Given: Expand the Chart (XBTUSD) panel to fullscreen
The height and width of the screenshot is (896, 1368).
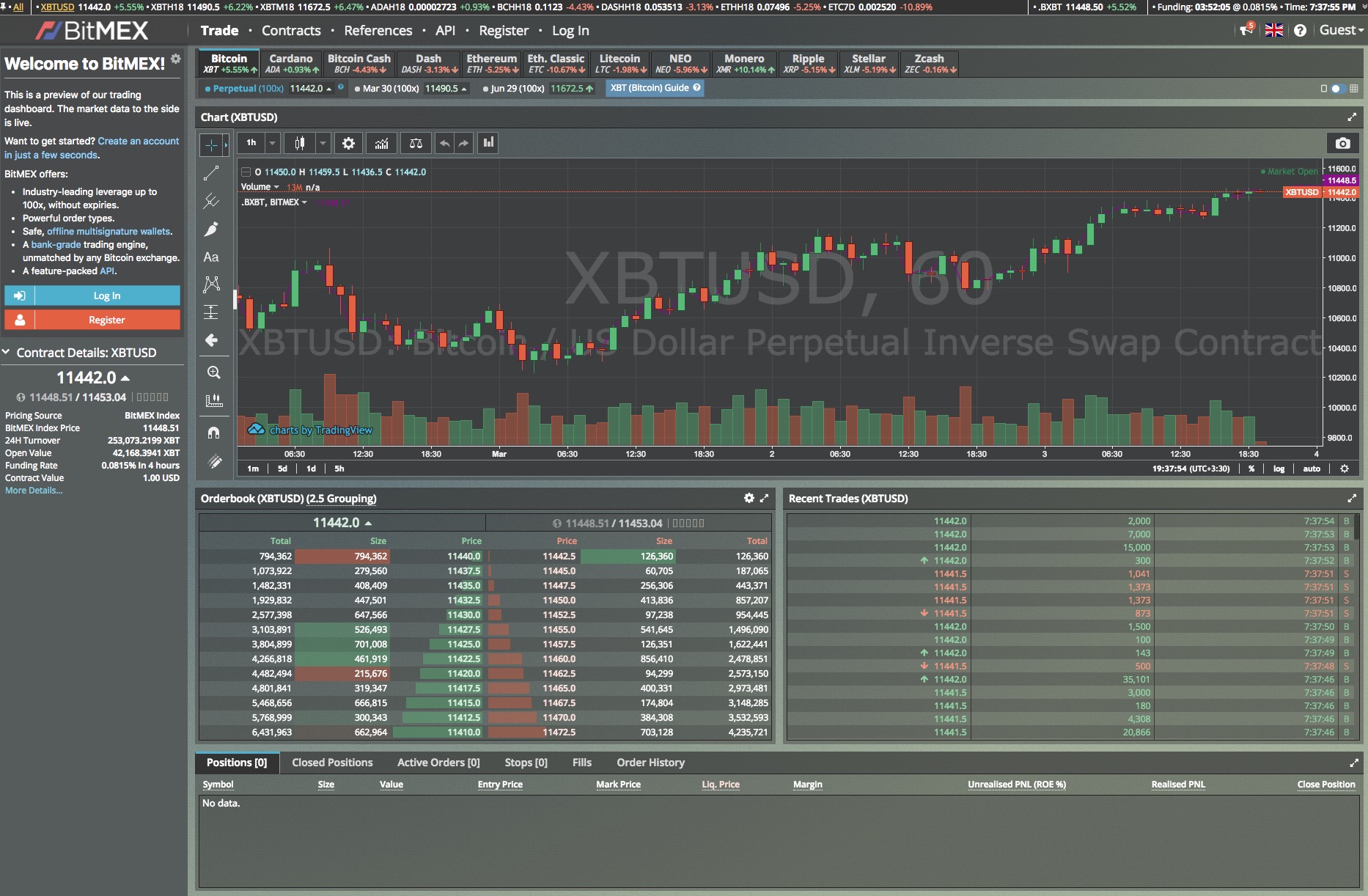Looking at the screenshot, I should pyautogui.click(x=1352, y=117).
